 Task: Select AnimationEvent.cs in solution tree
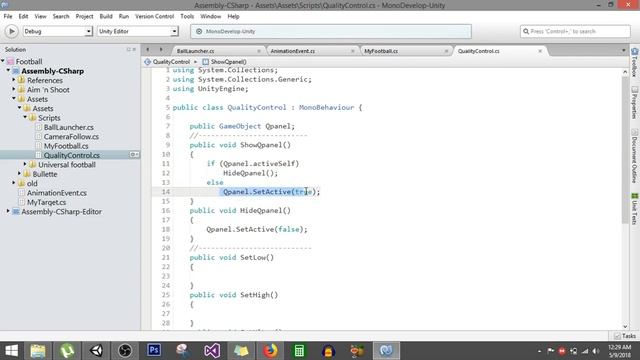(x=57, y=193)
